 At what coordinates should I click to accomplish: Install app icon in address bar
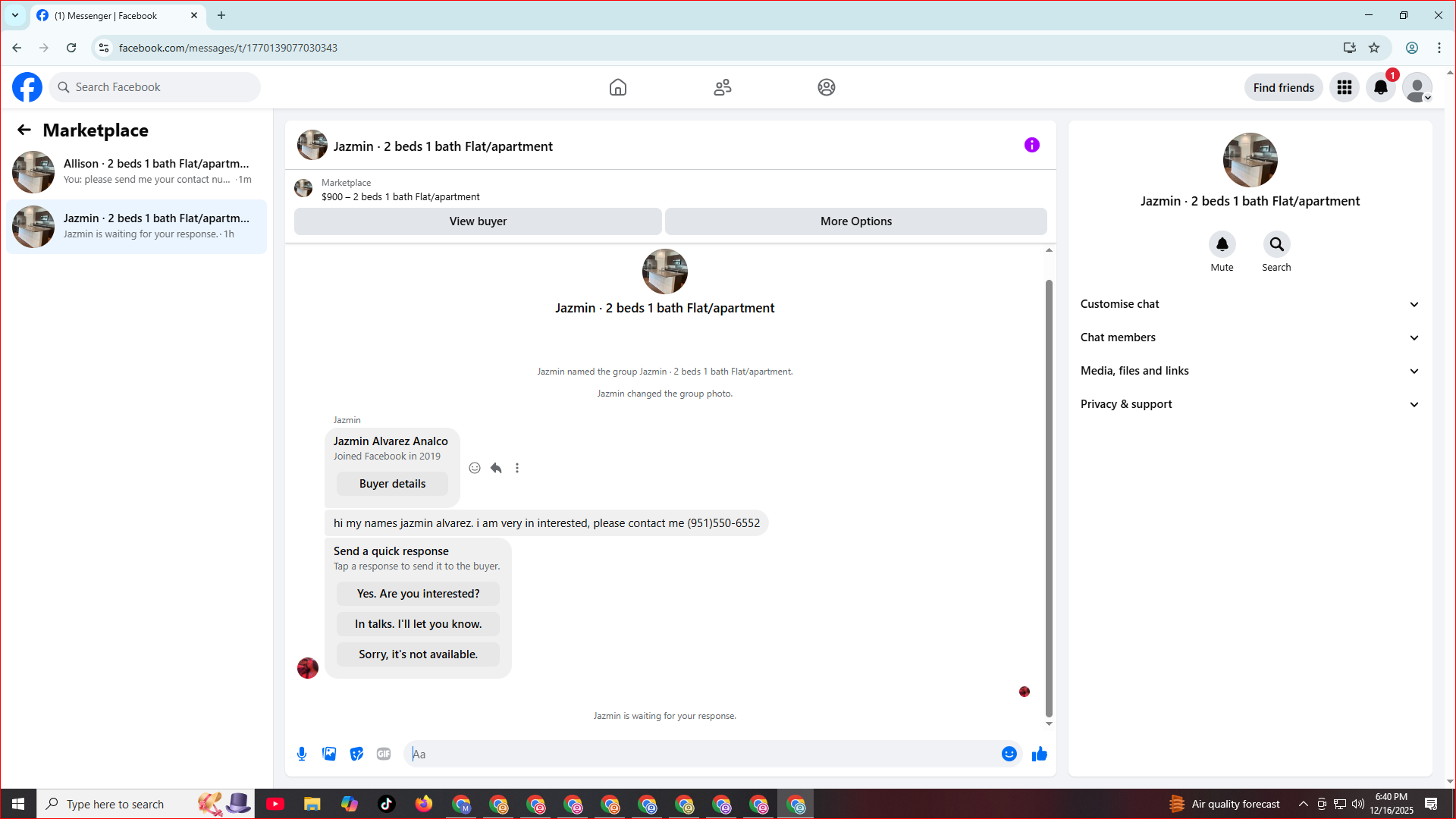click(1350, 48)
